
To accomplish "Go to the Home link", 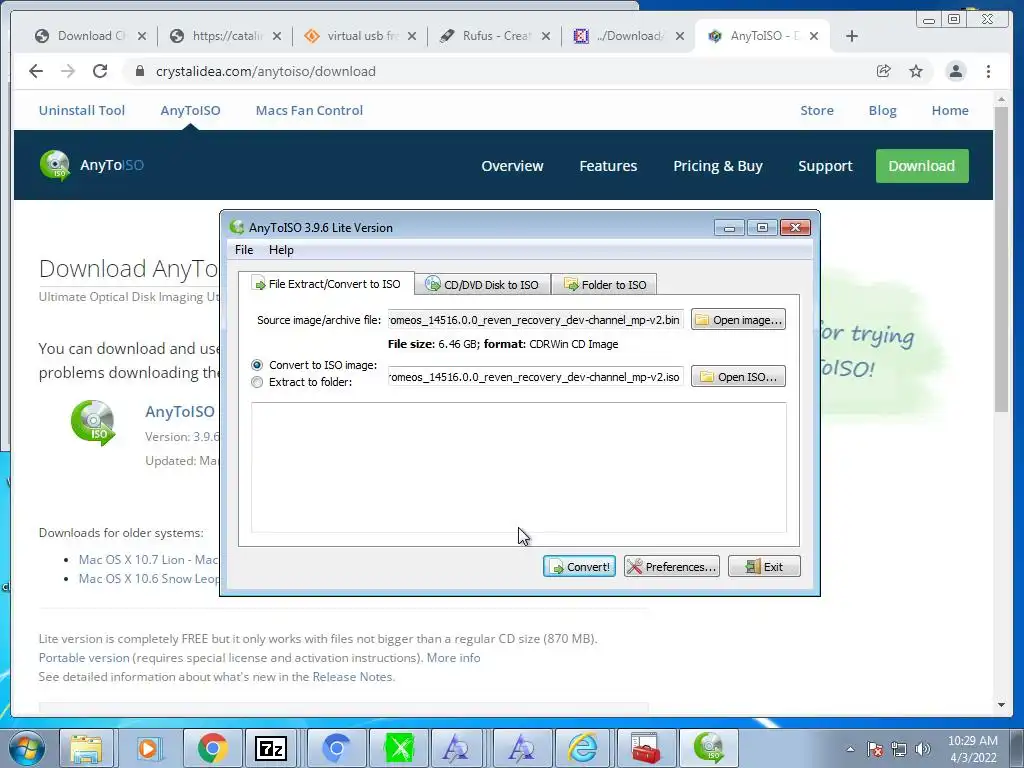I will coord(950,110).
